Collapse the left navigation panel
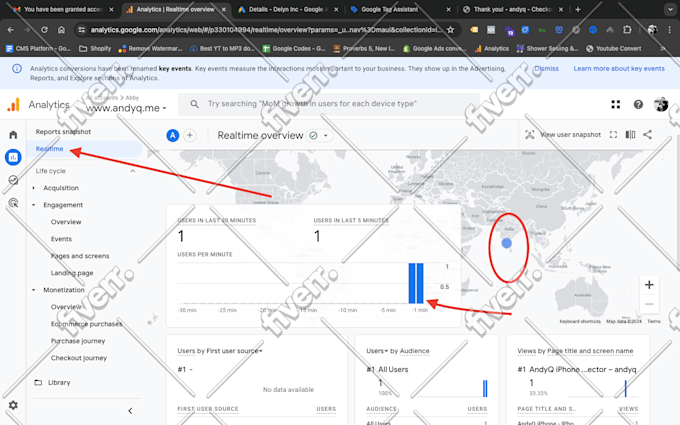The image size is (680, 425). pyautogui.click(x=130, y=411)
